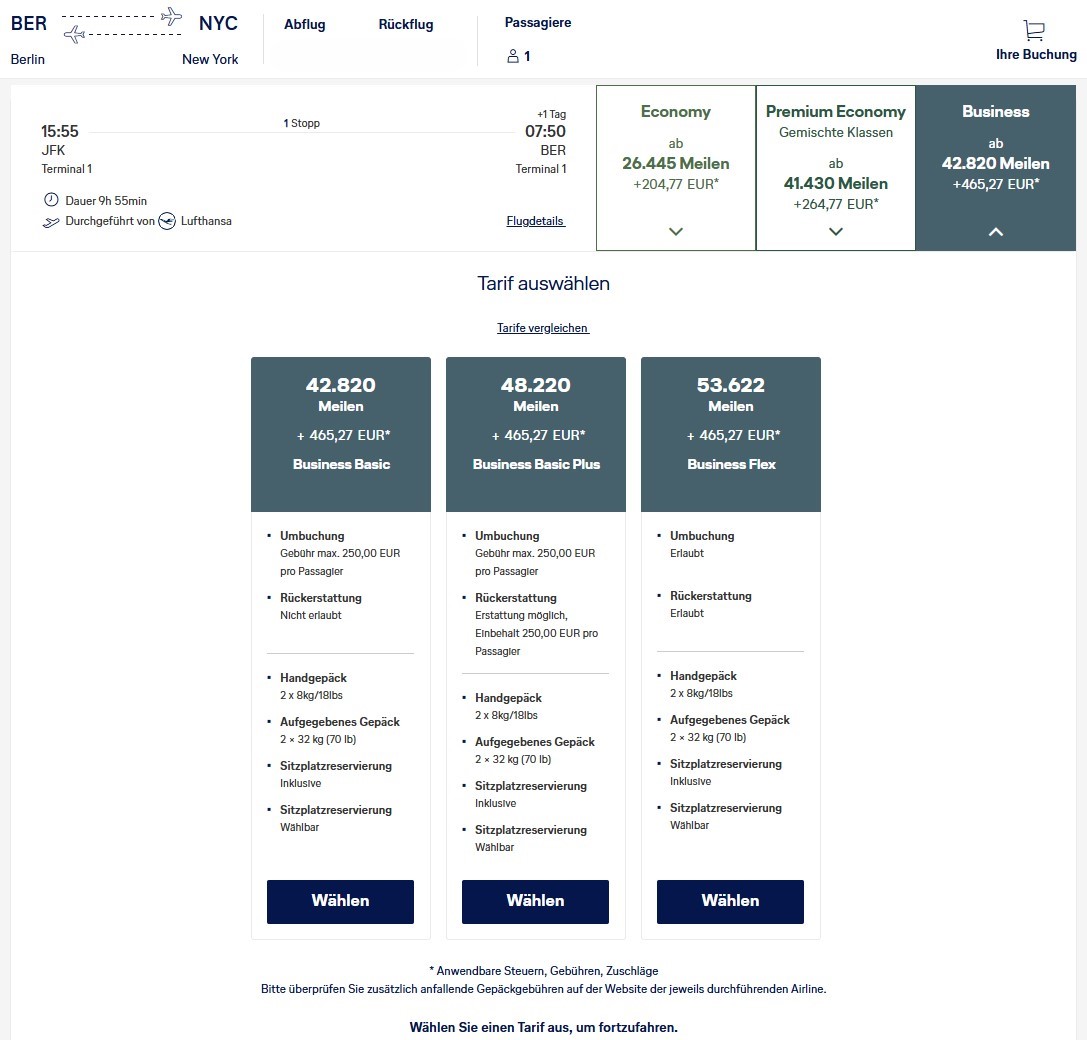Choose Wählen under Business Basic
Viewport: 1087px width, 1040px height.
[340, 901]
